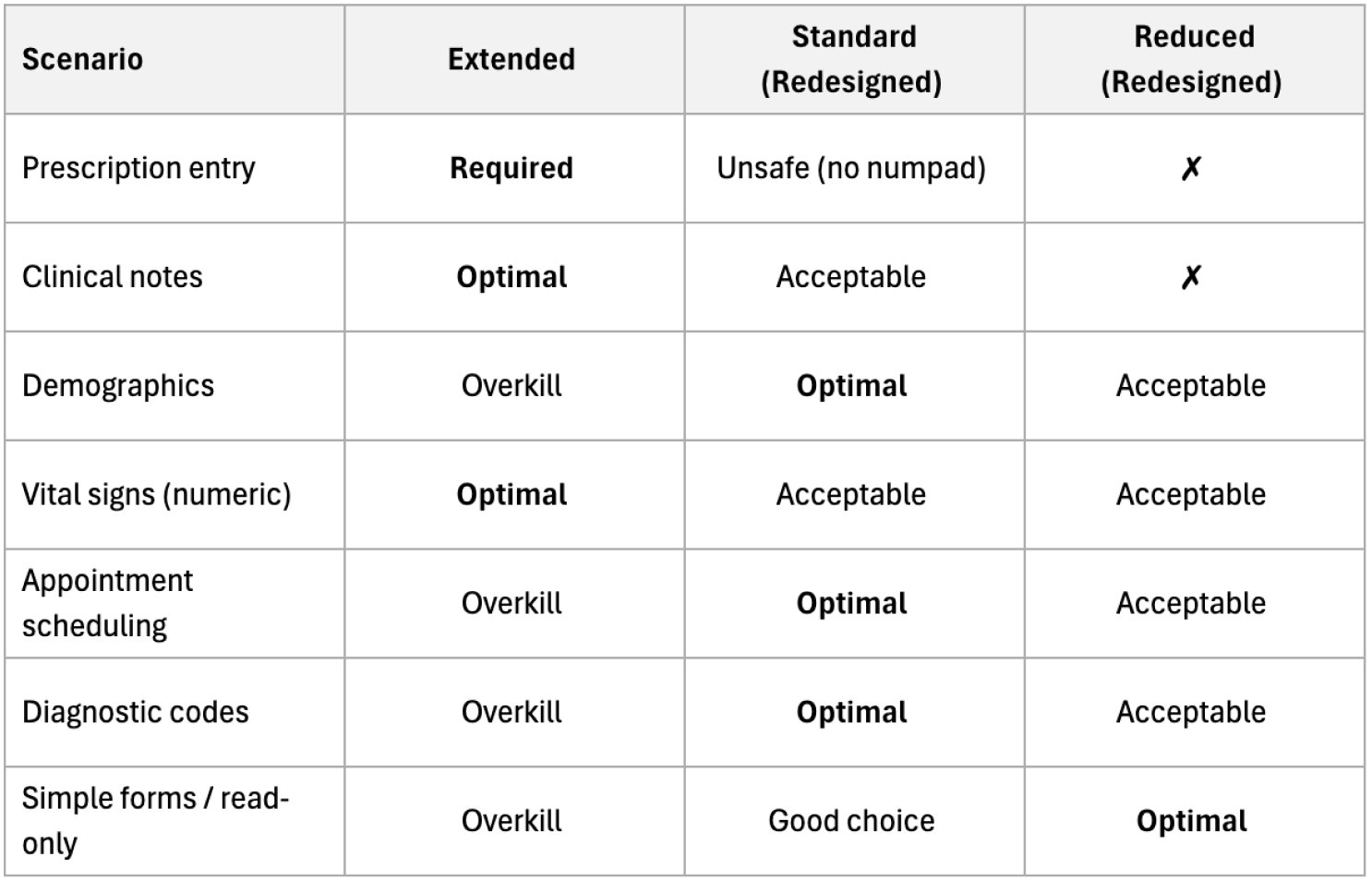This screenshot has width=1372, height=881.
Task: Click the Scenario column header
Action: 82,60
